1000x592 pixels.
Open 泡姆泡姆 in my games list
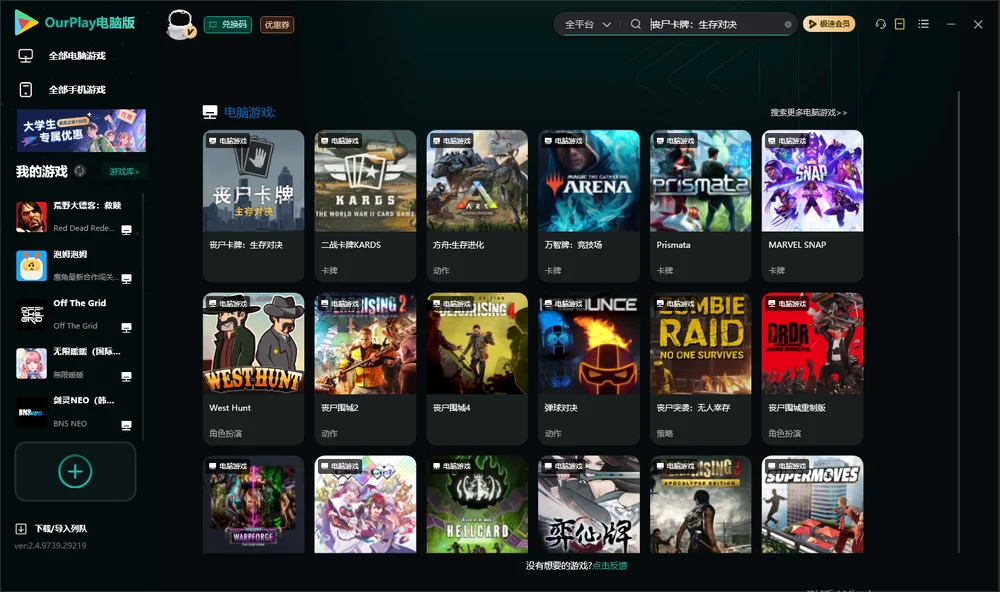[x=74, y=265]
